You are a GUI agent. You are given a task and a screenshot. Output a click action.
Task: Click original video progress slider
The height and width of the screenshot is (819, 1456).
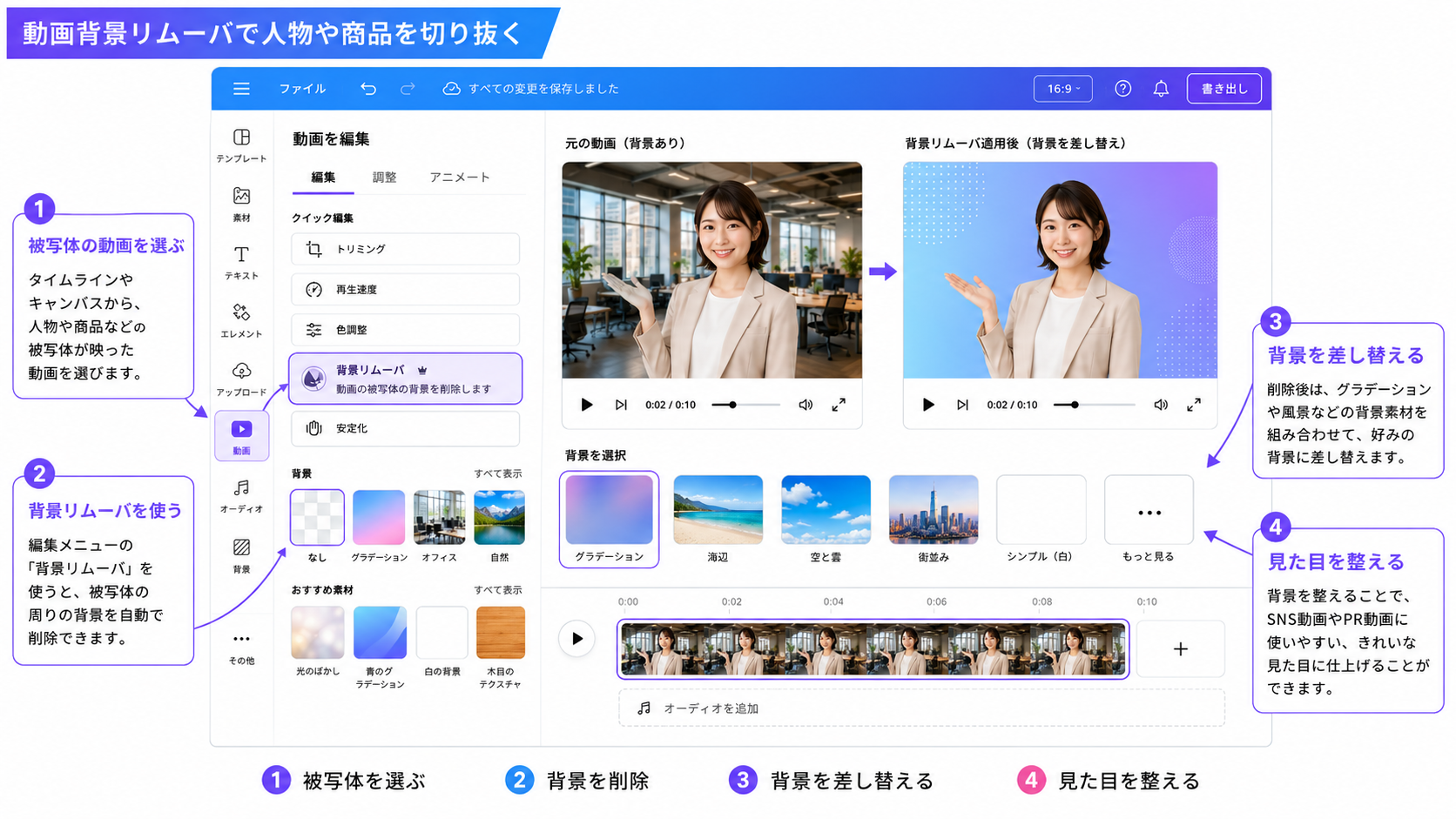745,405
